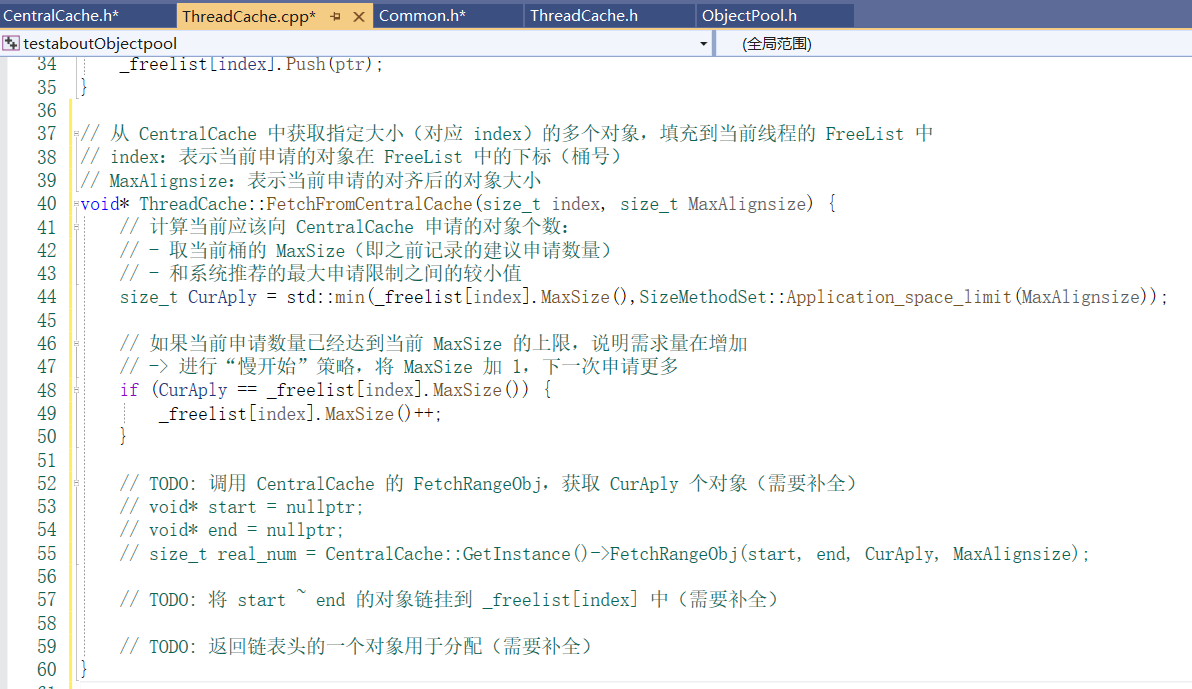This screenshot has width=1192, height=689.
Task: Open the testaboutObjectpool navigation dropdown
Action: pos(704,43)
